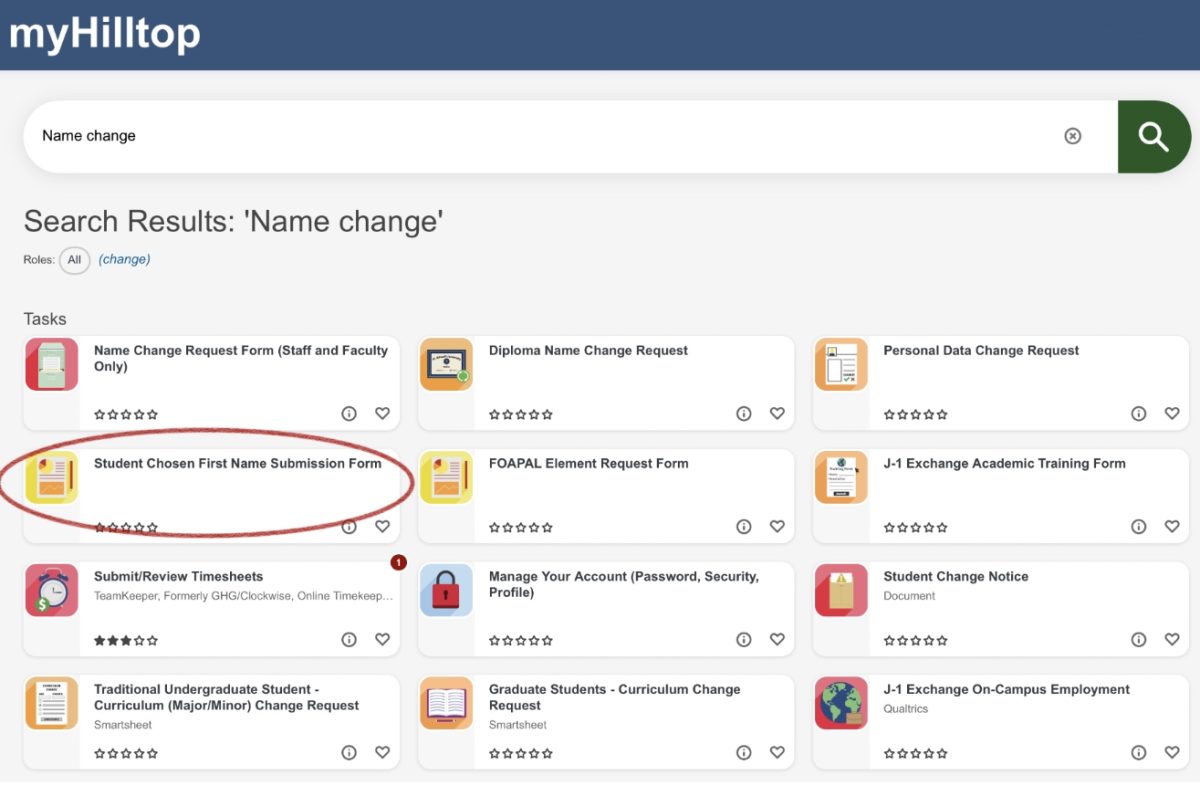Favorite the Submit/Review Timesheets task
1200x796 pixels.
[382, 639]
